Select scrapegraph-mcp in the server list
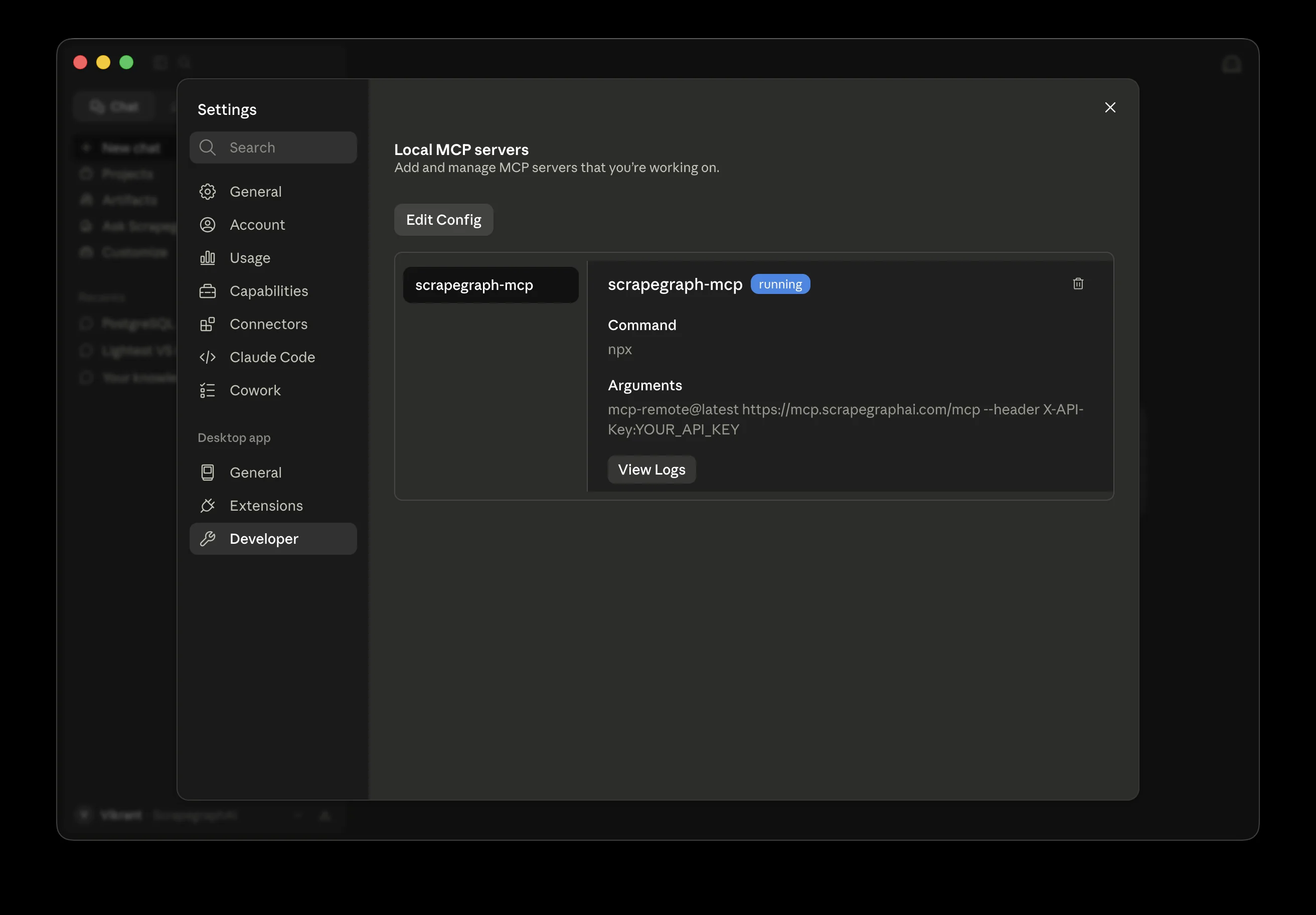Screen dimensions: 1316x915 pyautogui.click(x=491, y=285)
